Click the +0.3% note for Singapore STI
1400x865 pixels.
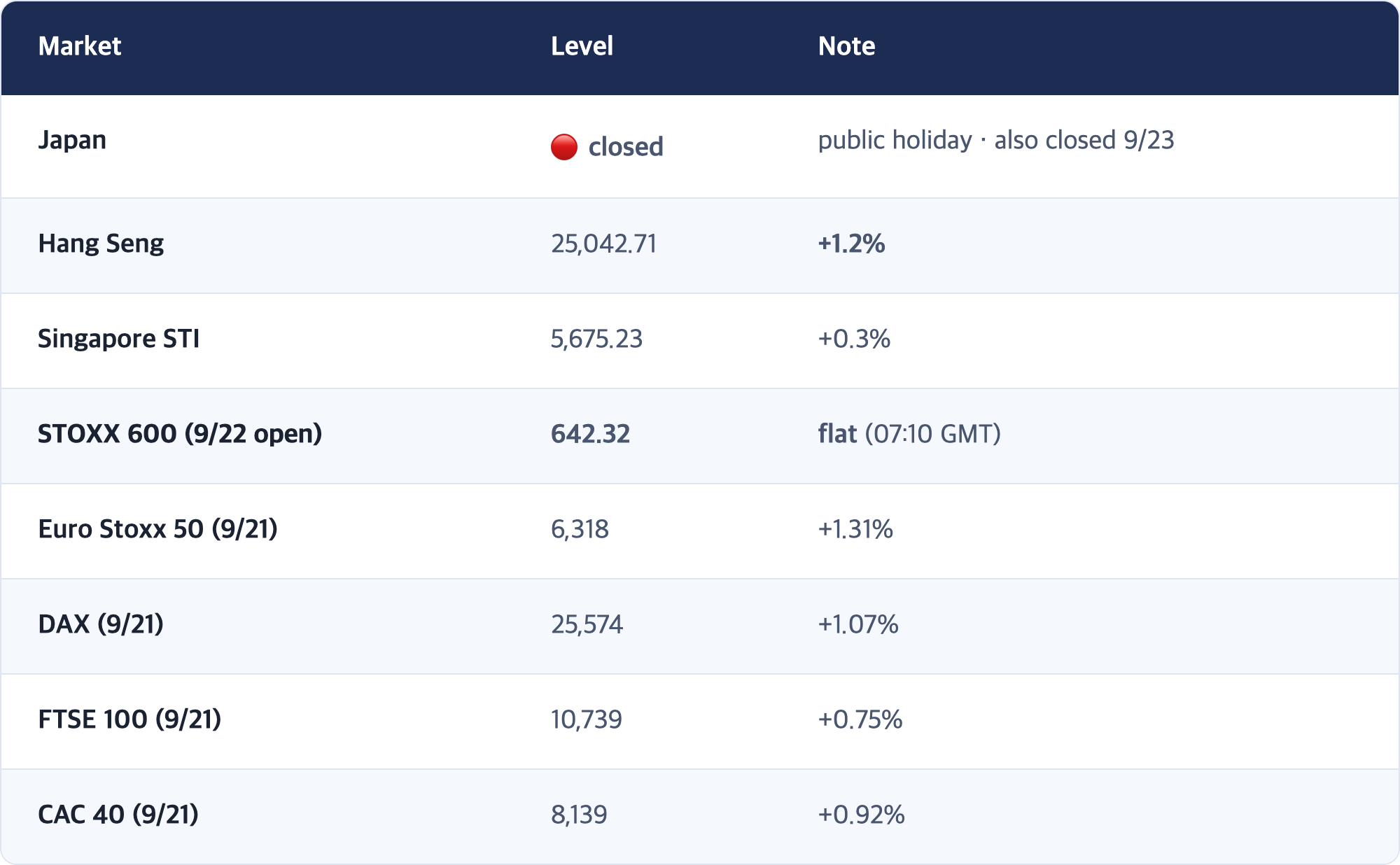click(854, 339)
